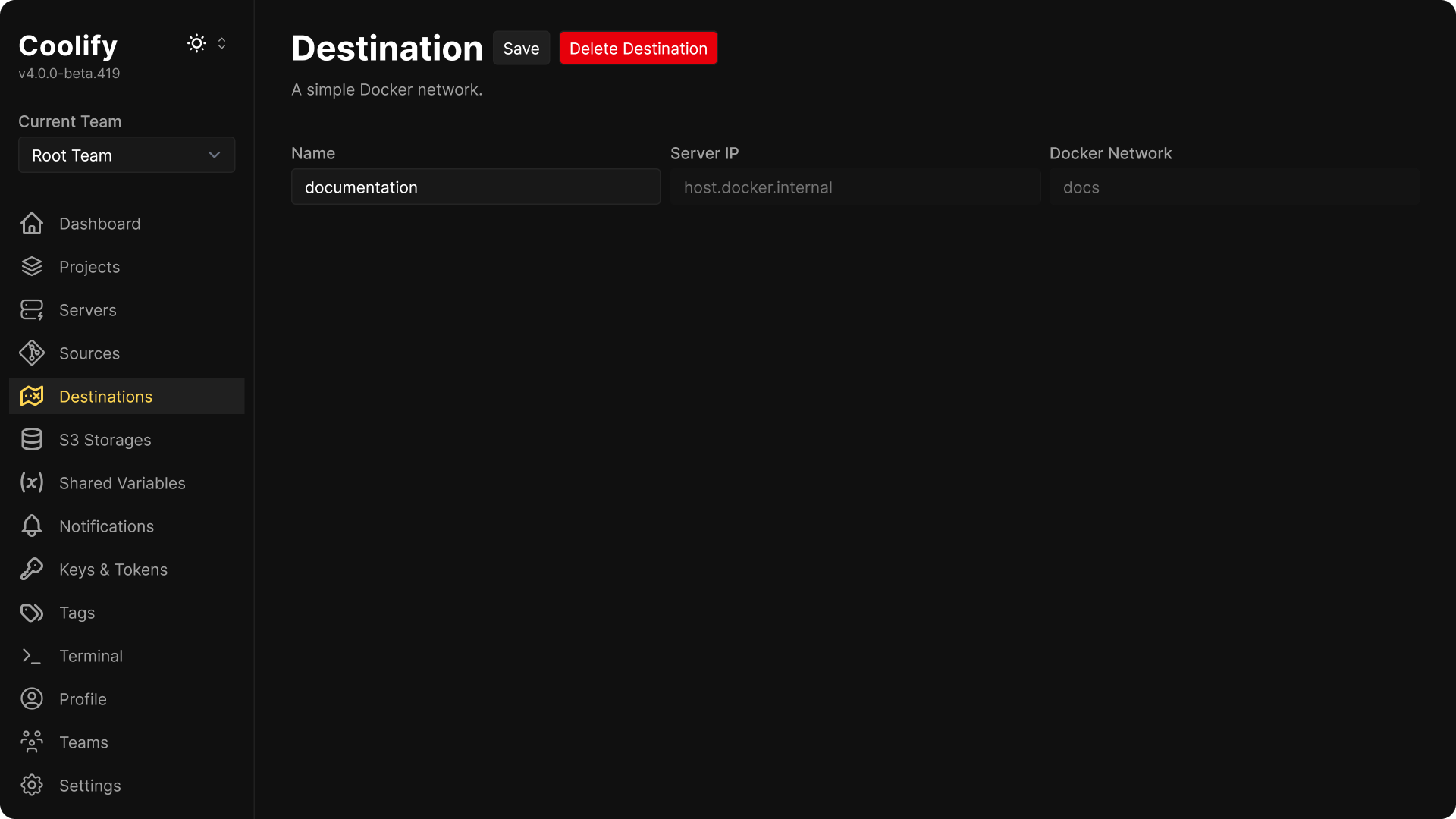
Task: Open Settings via the gear icon
Action: coord(31,786)
